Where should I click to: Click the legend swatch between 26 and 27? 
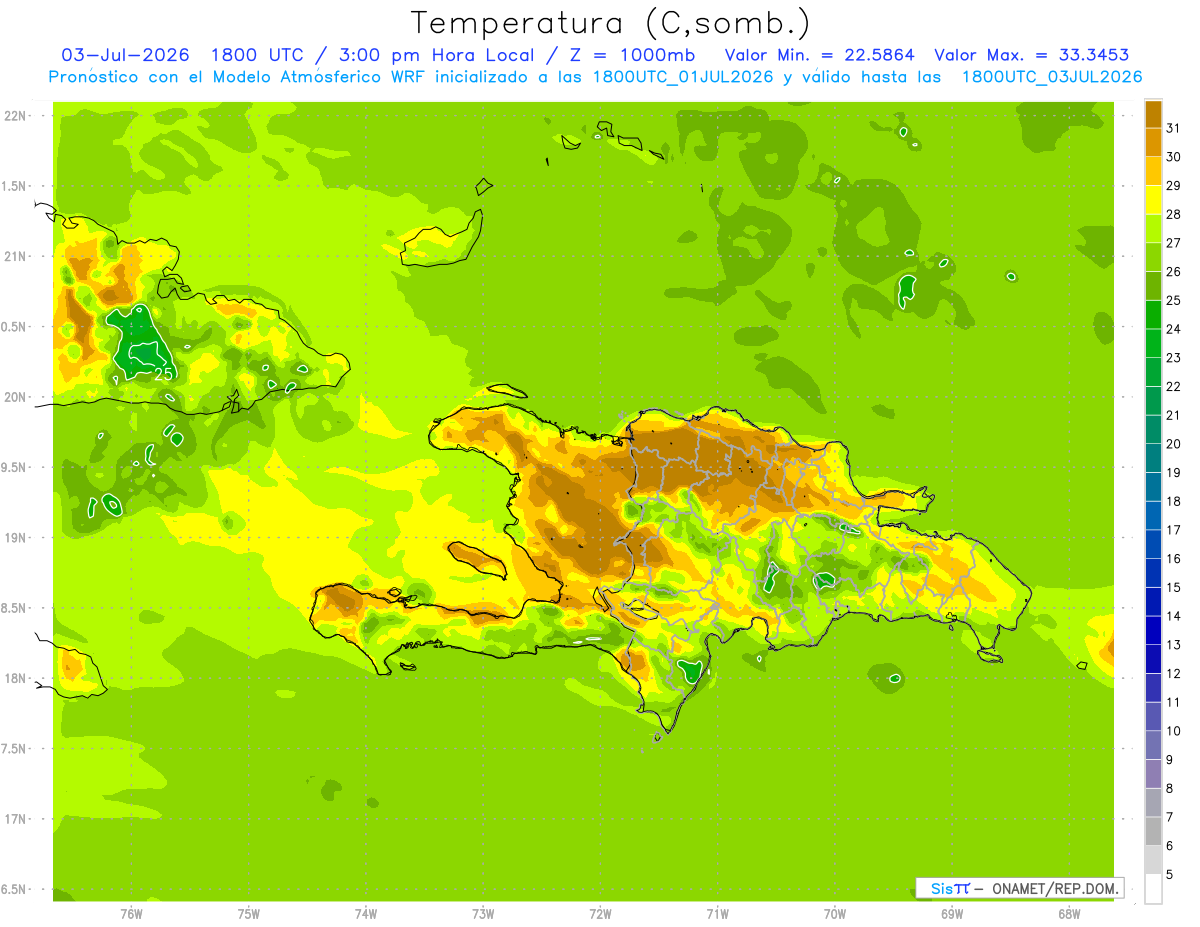point(1153,257)
